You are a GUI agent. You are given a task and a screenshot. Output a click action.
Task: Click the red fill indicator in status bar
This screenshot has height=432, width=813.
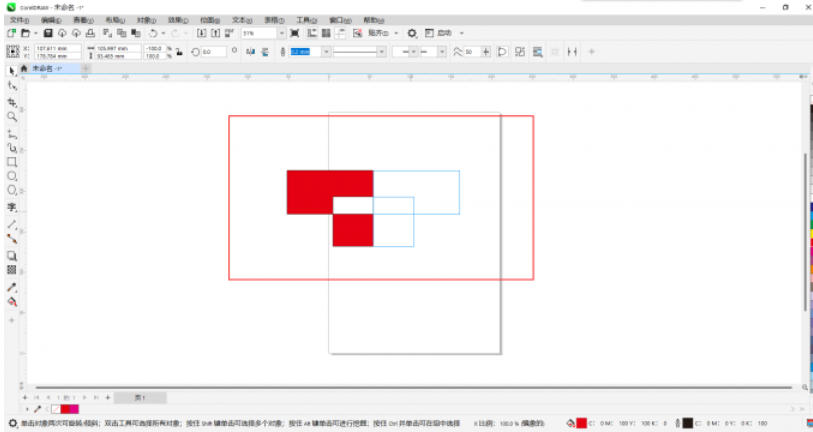pyautogui.click(x=581, y=423)
